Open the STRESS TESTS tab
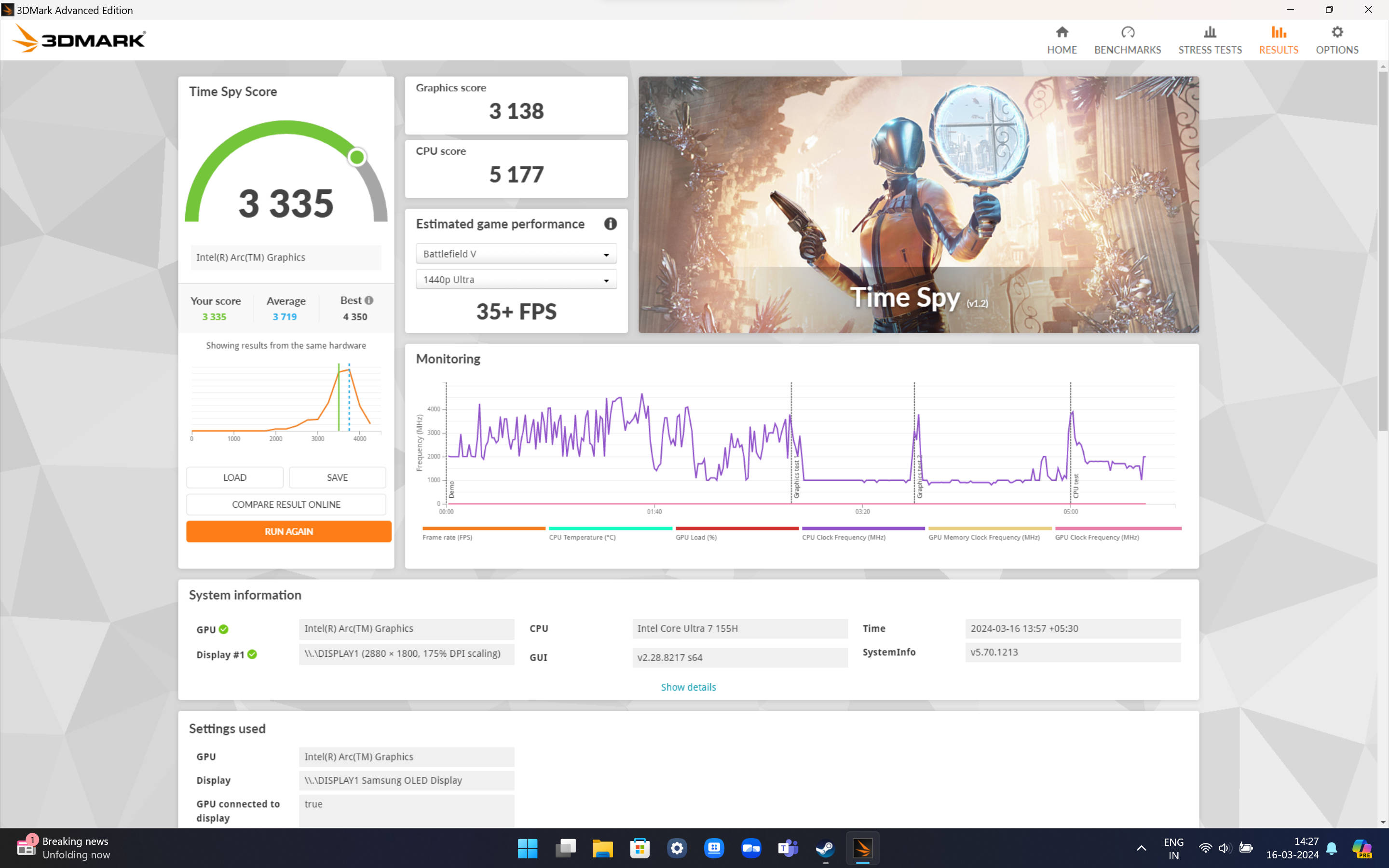 tap(1210, 40)
